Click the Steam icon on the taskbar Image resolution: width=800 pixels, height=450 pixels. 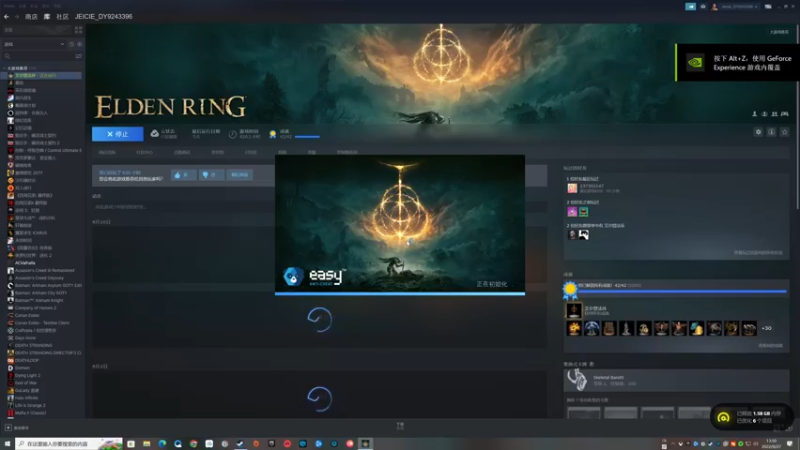[240, 444]
